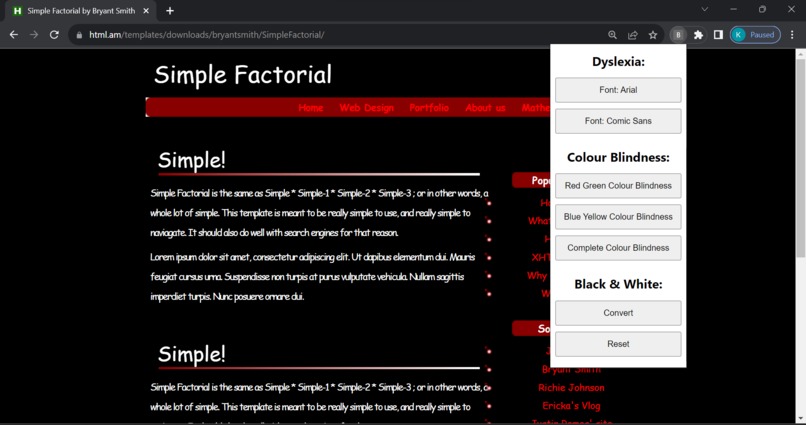Enable Complete Colour Blindness filter
The width and height of the screenshot is (806, 425).
[x=618, y=248]
